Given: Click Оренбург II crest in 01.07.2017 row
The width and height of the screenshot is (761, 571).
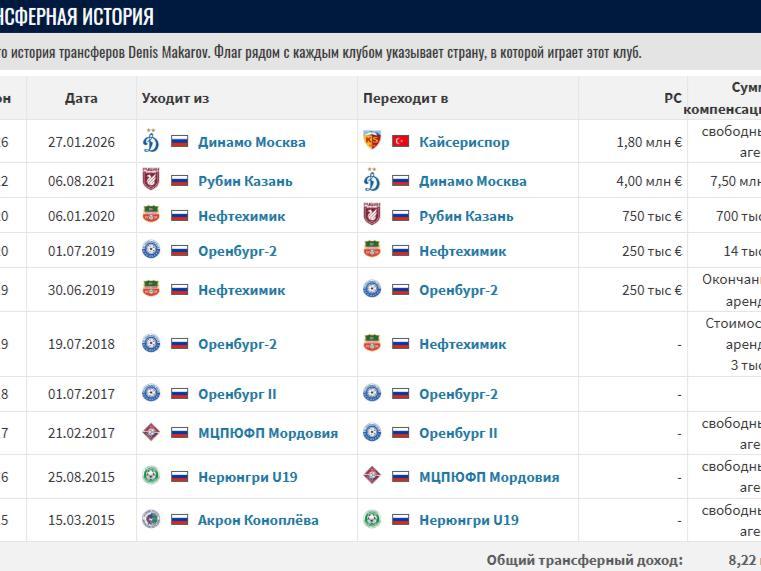Looking at the screenshot, I should tap(151, 394).
